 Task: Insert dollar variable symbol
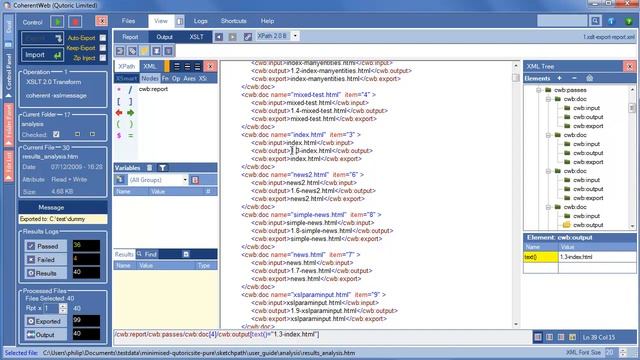click(x=119, y=135)
